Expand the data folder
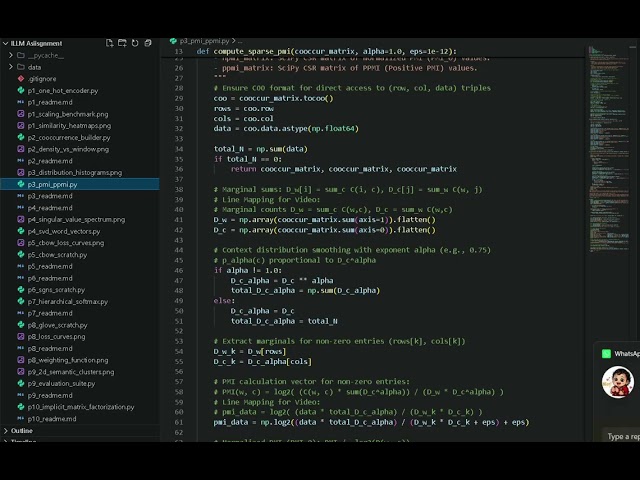The image size is (640, 480). click(x=11, y=67)
